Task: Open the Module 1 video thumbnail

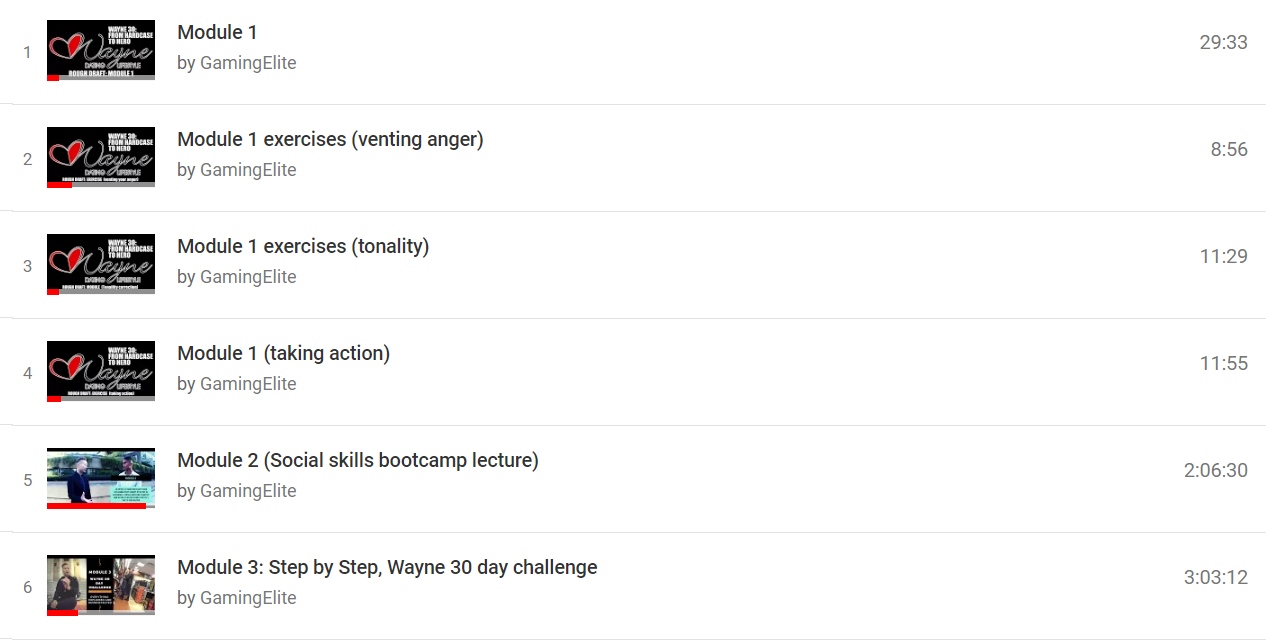Action: pos(100,48)
